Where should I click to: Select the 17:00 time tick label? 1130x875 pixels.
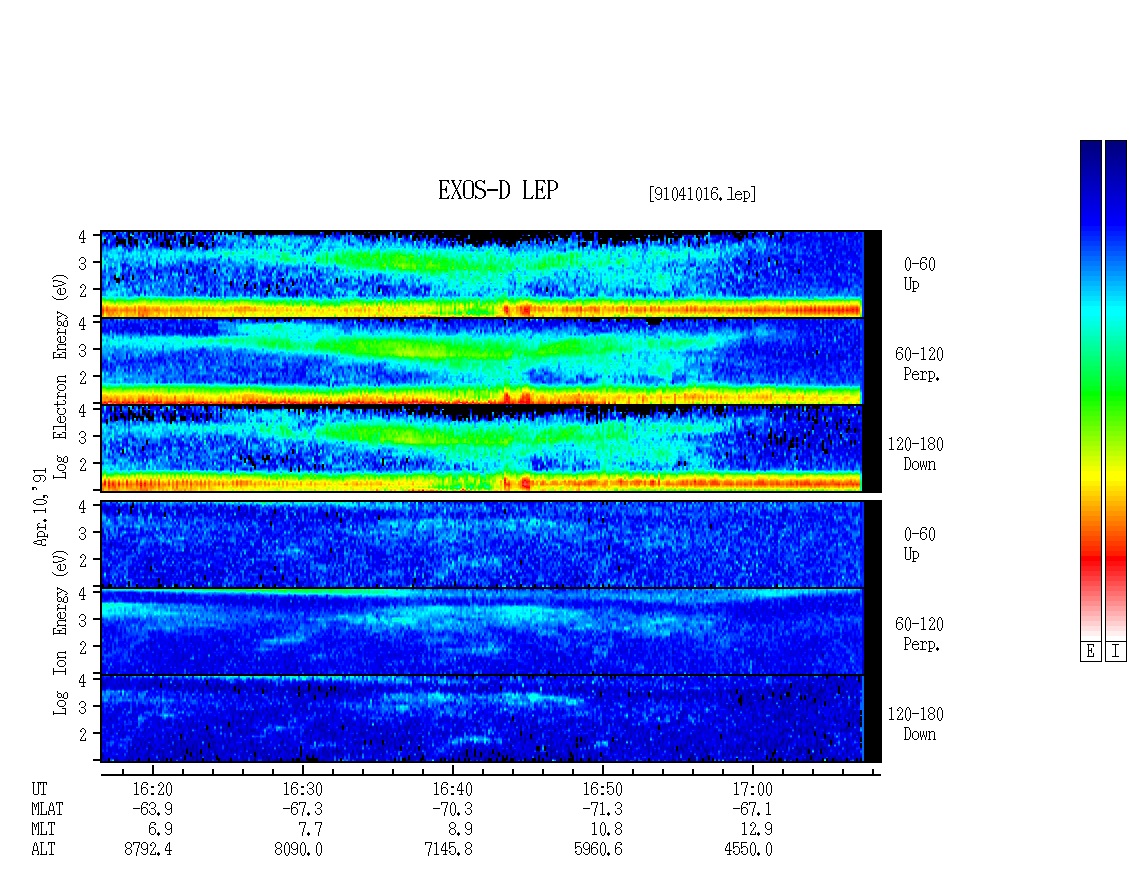pos(752,789)
